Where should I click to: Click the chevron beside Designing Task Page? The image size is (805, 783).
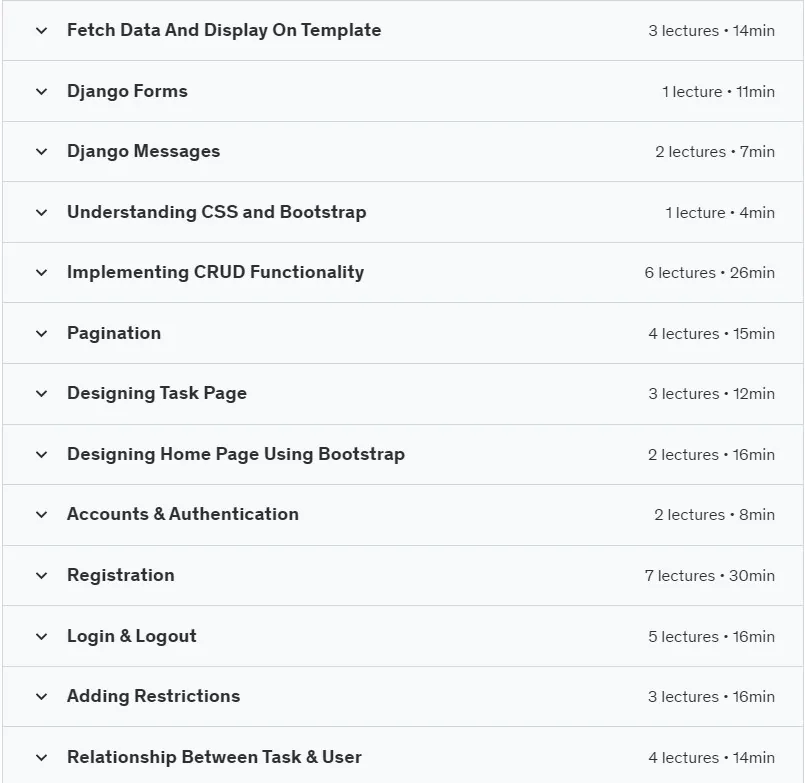click(x=42, y=394)
